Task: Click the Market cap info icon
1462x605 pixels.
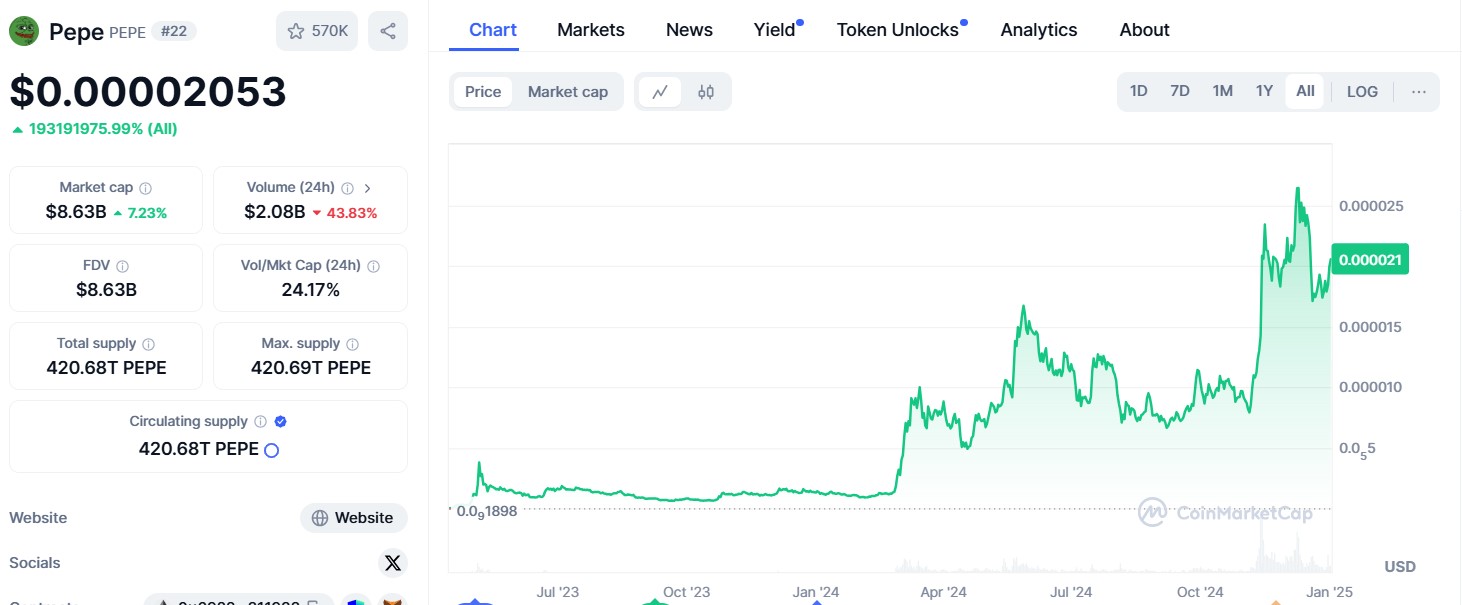Action: pyautogui.click(x=146, y=188)
